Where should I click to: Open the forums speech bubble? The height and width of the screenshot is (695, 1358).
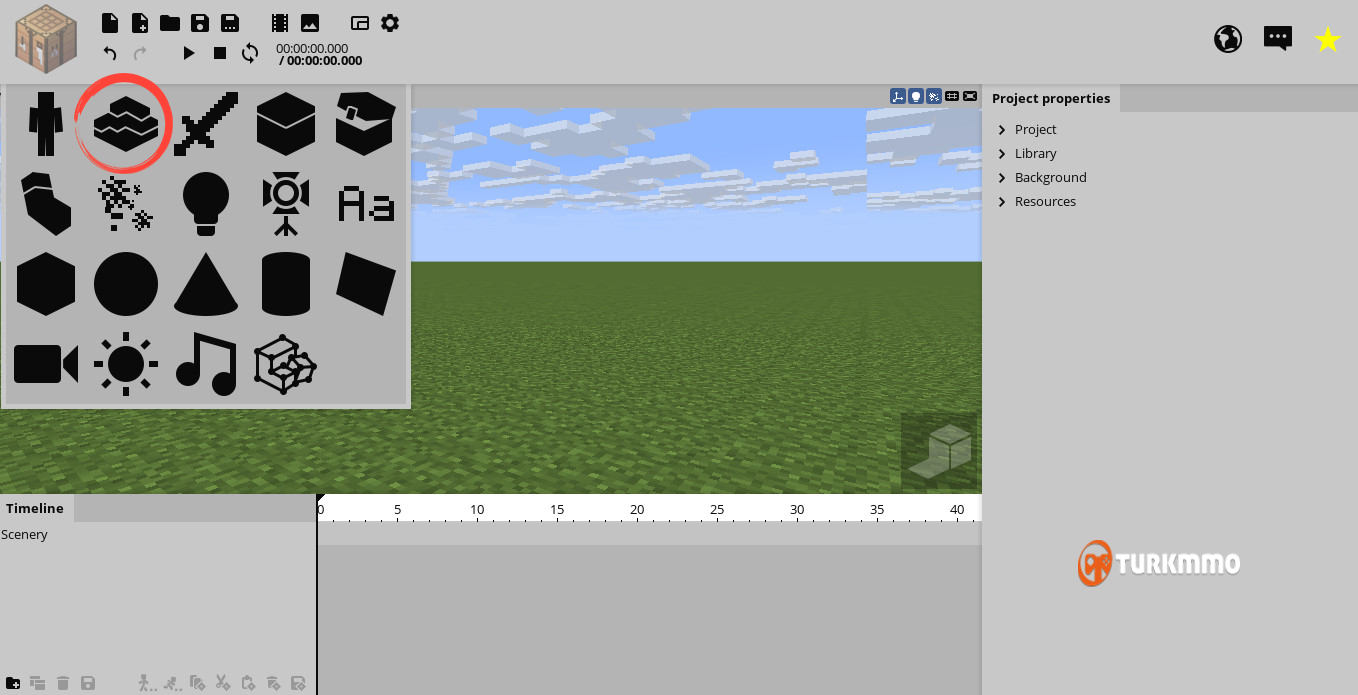click(x=1278, y=39)
